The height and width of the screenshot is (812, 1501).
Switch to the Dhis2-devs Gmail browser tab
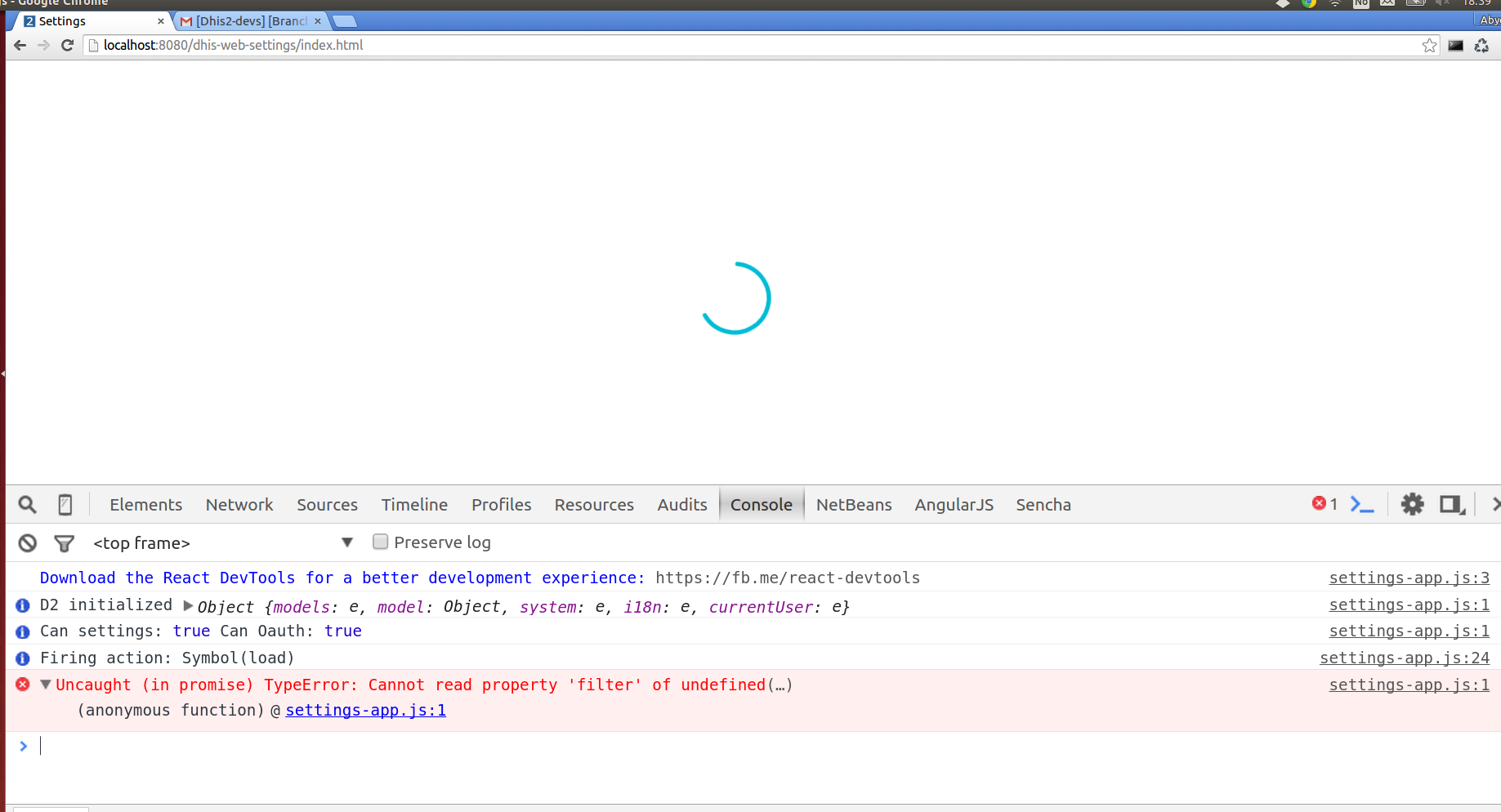pos(250,21)
